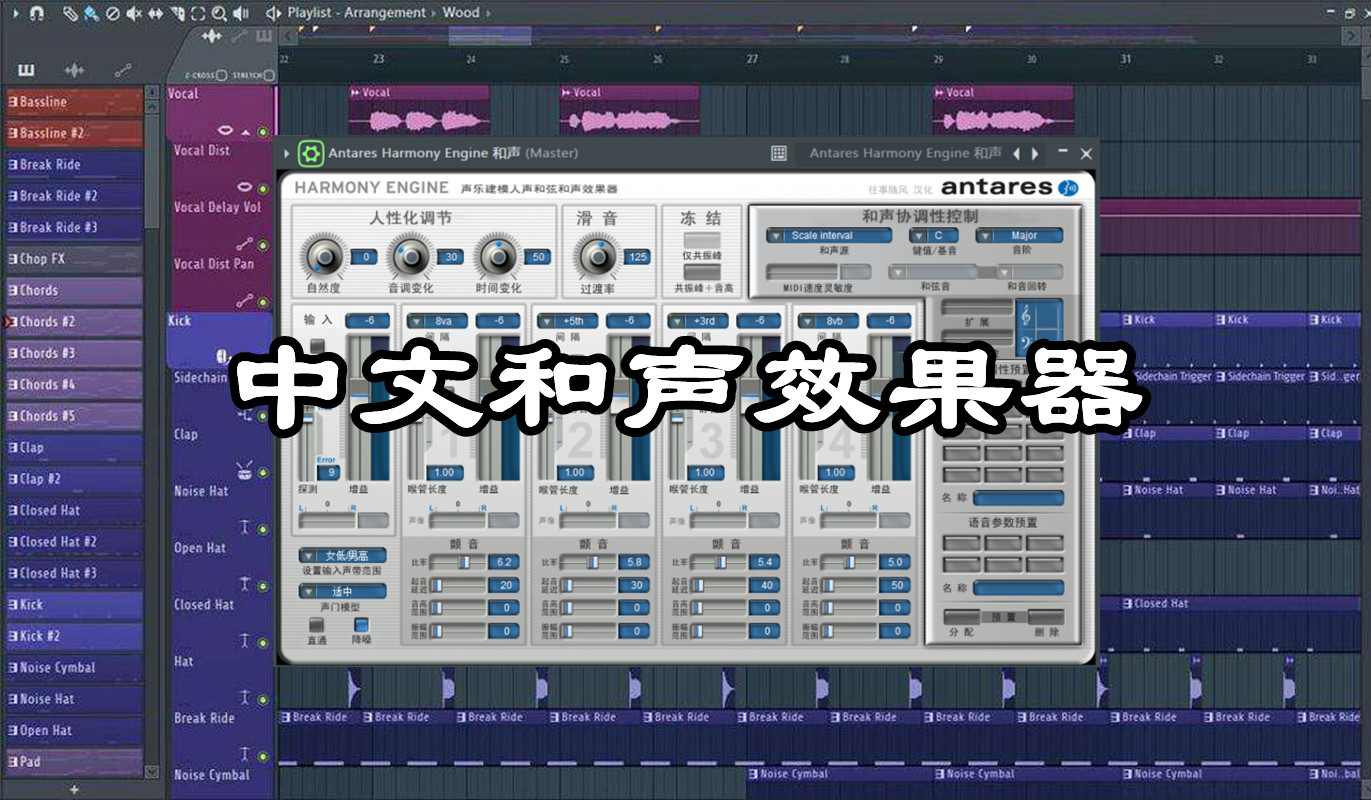Choose the dashed-square select tool
The image size is (1371, 800).
pyautogui.click(x=197, y=13)
